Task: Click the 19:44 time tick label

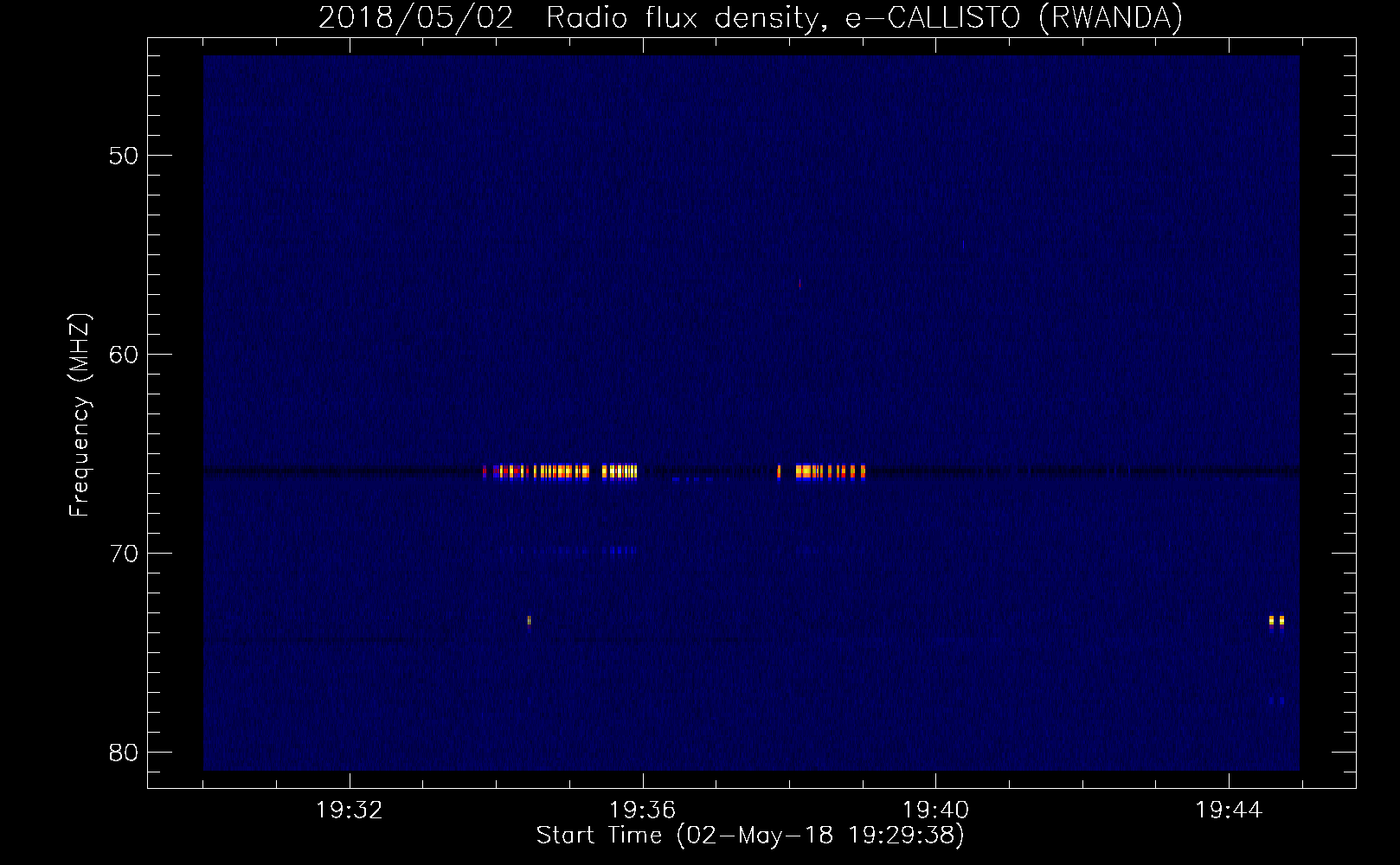Action: coord(1229,811)
